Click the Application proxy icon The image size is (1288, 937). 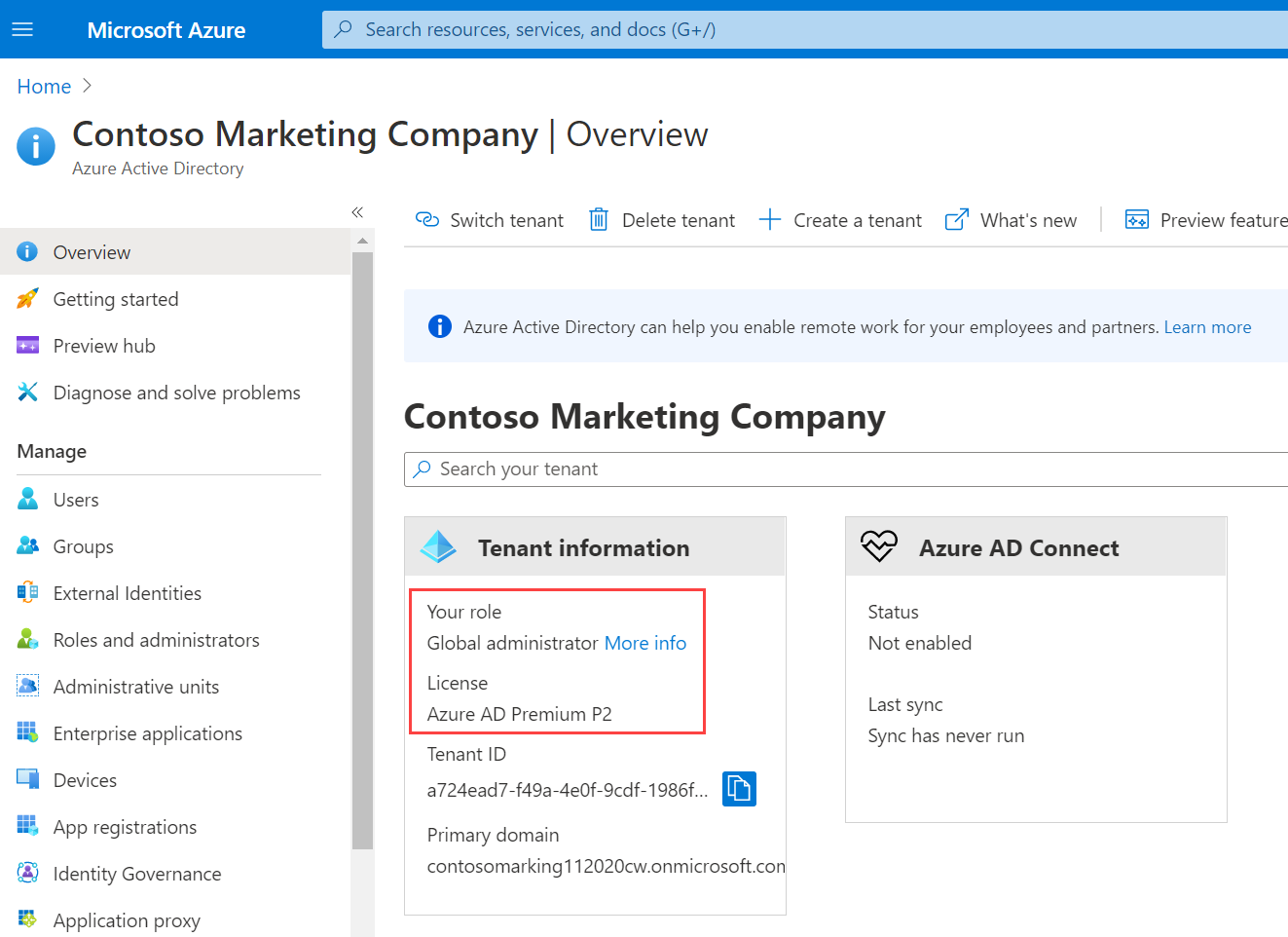click(x=27, y=920)
